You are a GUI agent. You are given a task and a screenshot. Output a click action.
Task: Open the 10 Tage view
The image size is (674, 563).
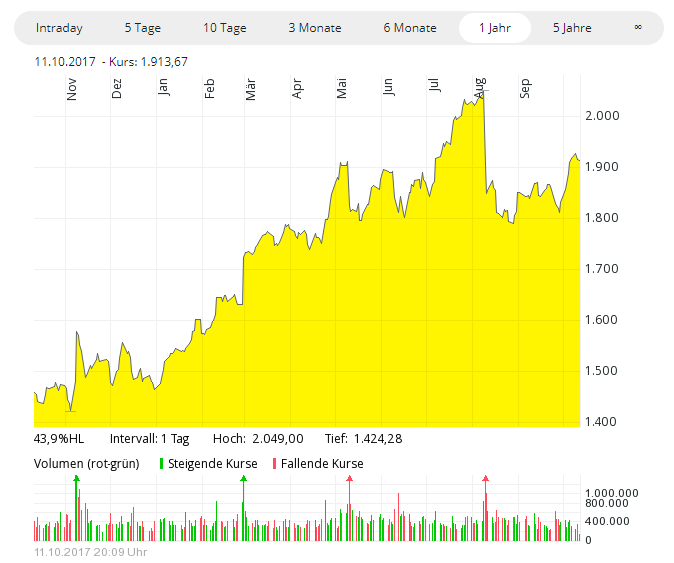pyautogui.click(x=225, y=28)
